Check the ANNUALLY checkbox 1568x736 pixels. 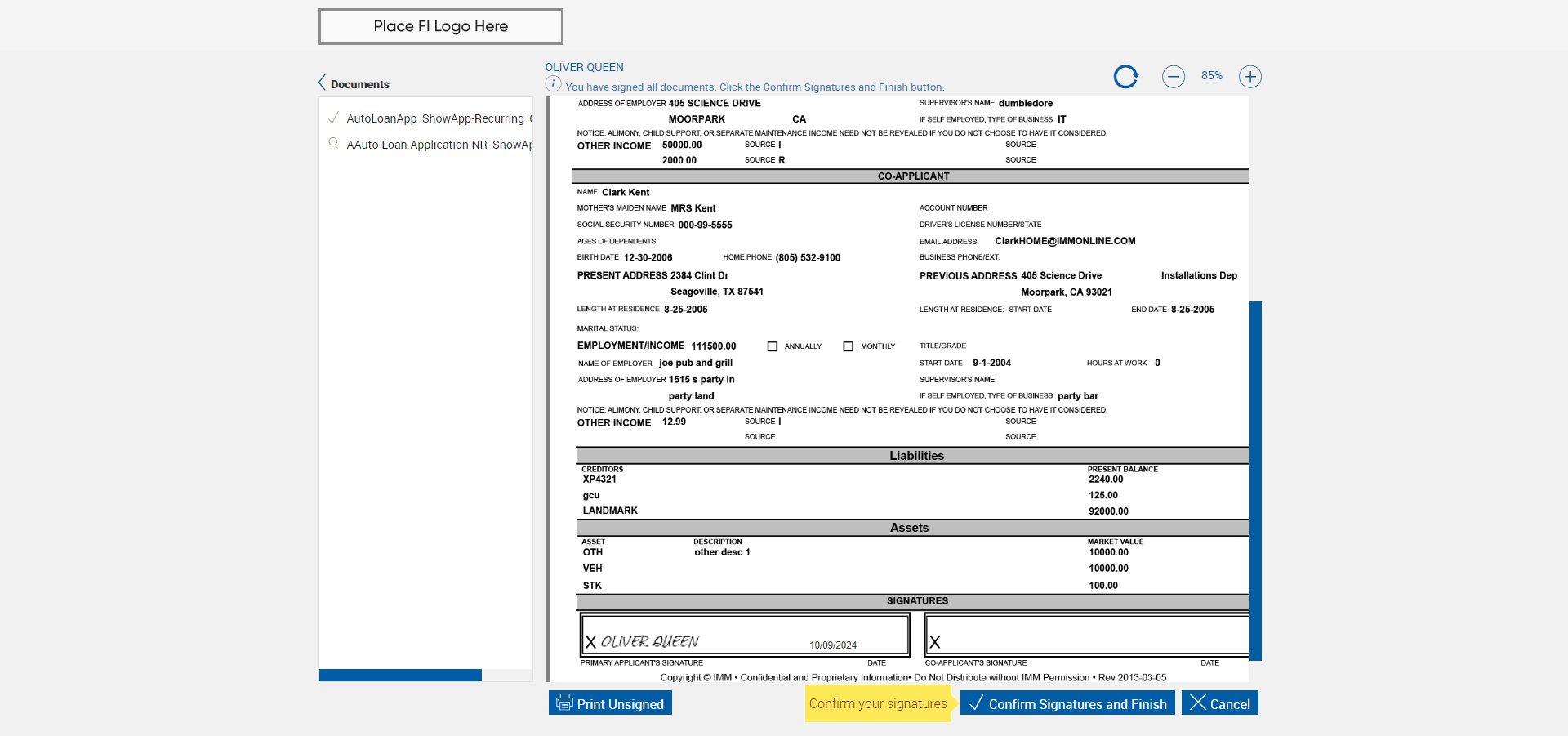click(773, 346)
